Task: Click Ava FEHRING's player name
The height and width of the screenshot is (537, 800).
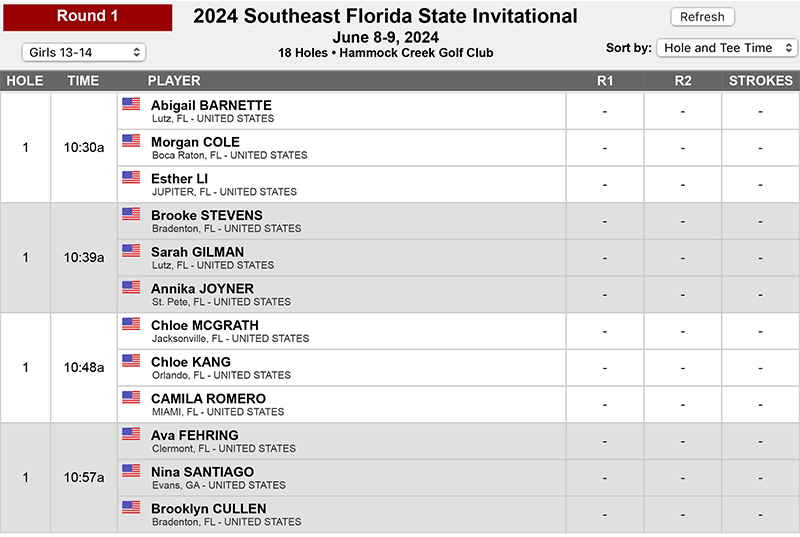Action: coord(194,435)
